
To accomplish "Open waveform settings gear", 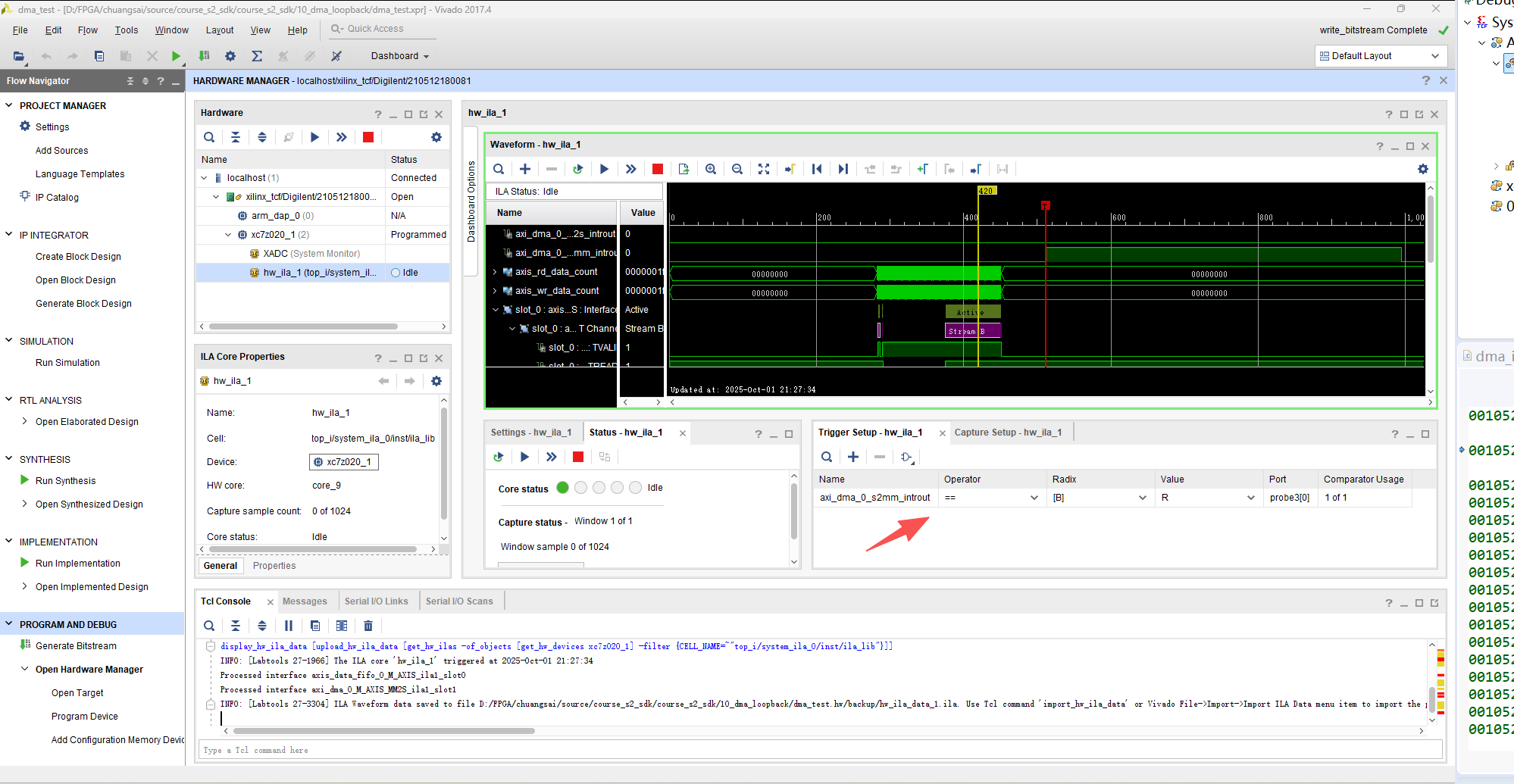I will 1422,169.
